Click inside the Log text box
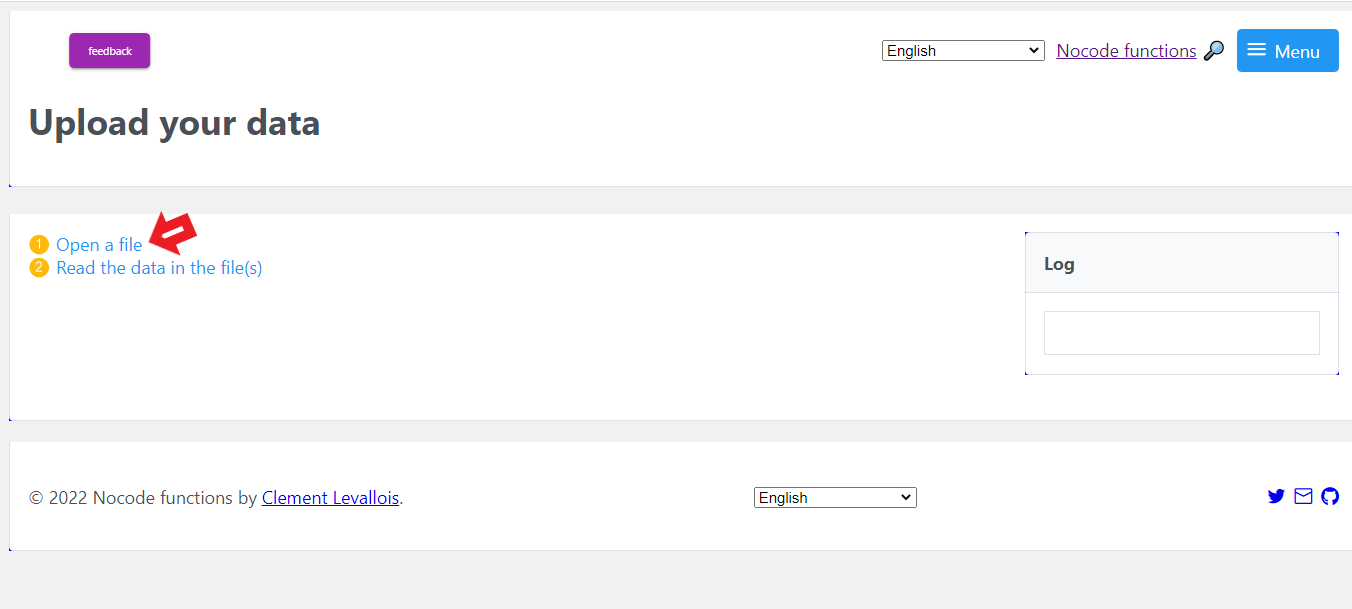This screenshot has width=1352, height=609. (1181, 333)
